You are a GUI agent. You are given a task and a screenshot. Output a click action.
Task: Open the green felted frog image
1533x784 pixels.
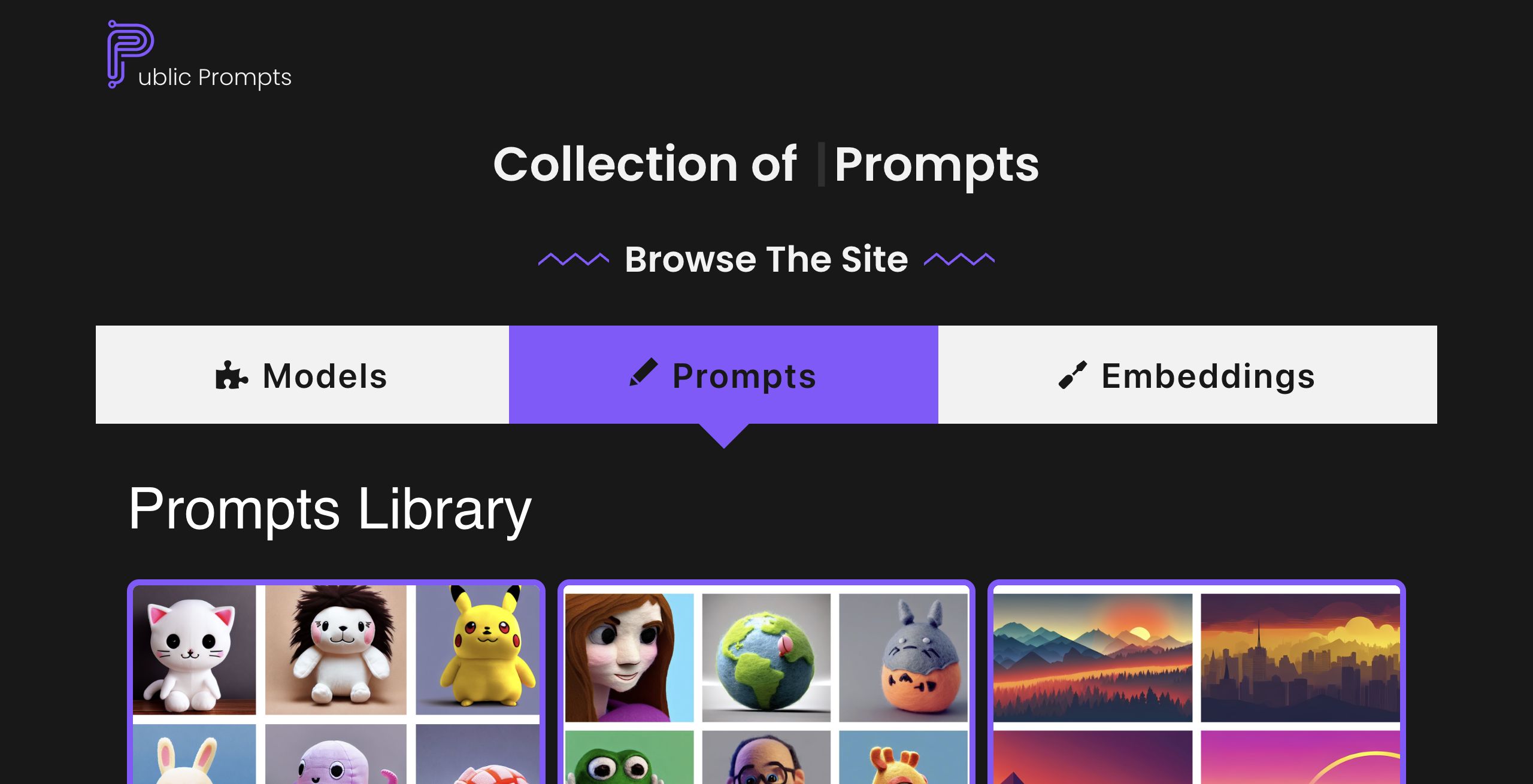[629, 757]
